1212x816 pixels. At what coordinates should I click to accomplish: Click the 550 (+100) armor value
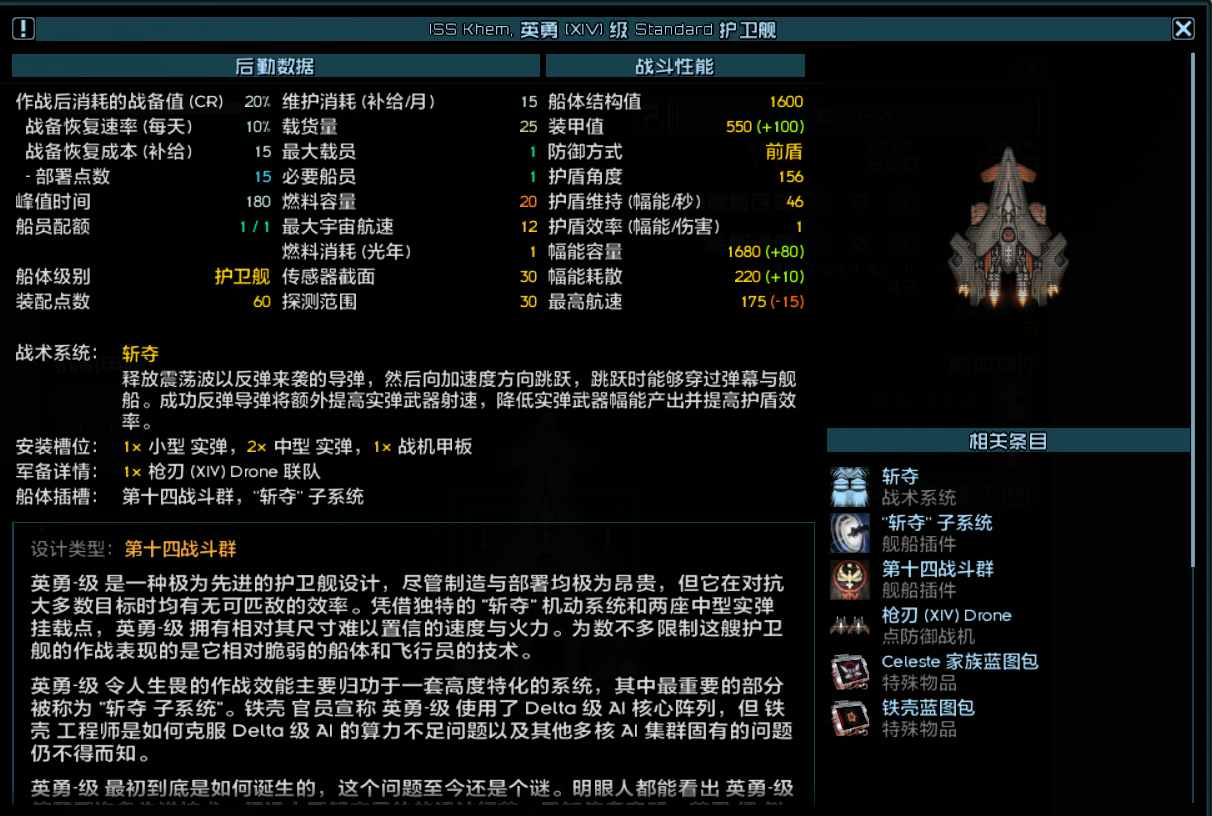point(765,127)
